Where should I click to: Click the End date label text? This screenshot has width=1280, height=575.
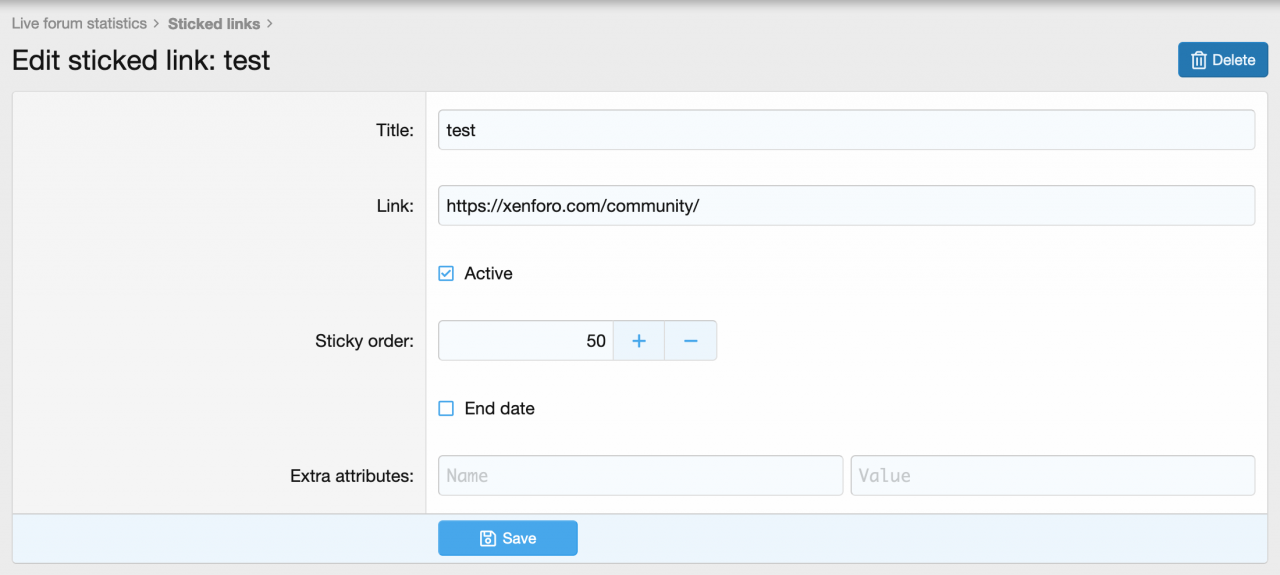(499, 408)
